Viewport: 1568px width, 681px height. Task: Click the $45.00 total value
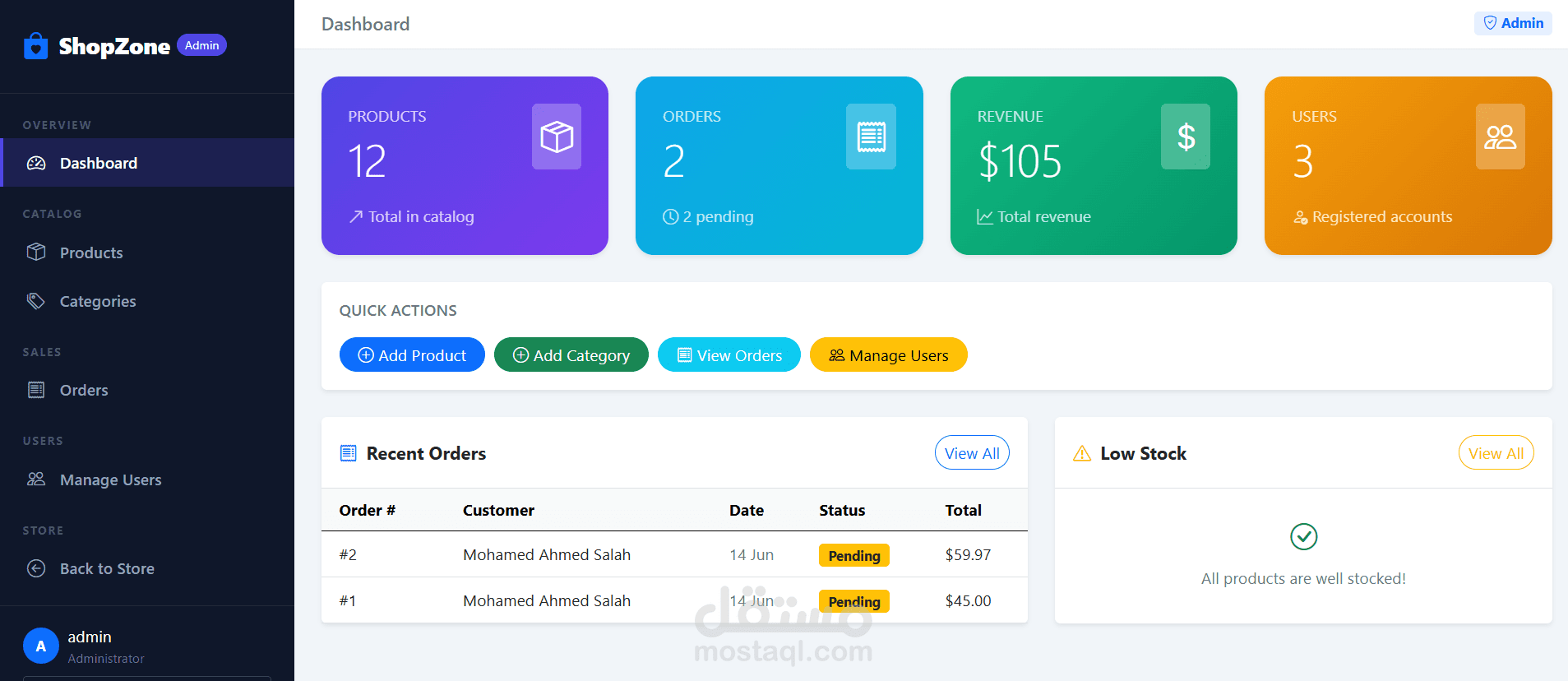pos(968,600)
